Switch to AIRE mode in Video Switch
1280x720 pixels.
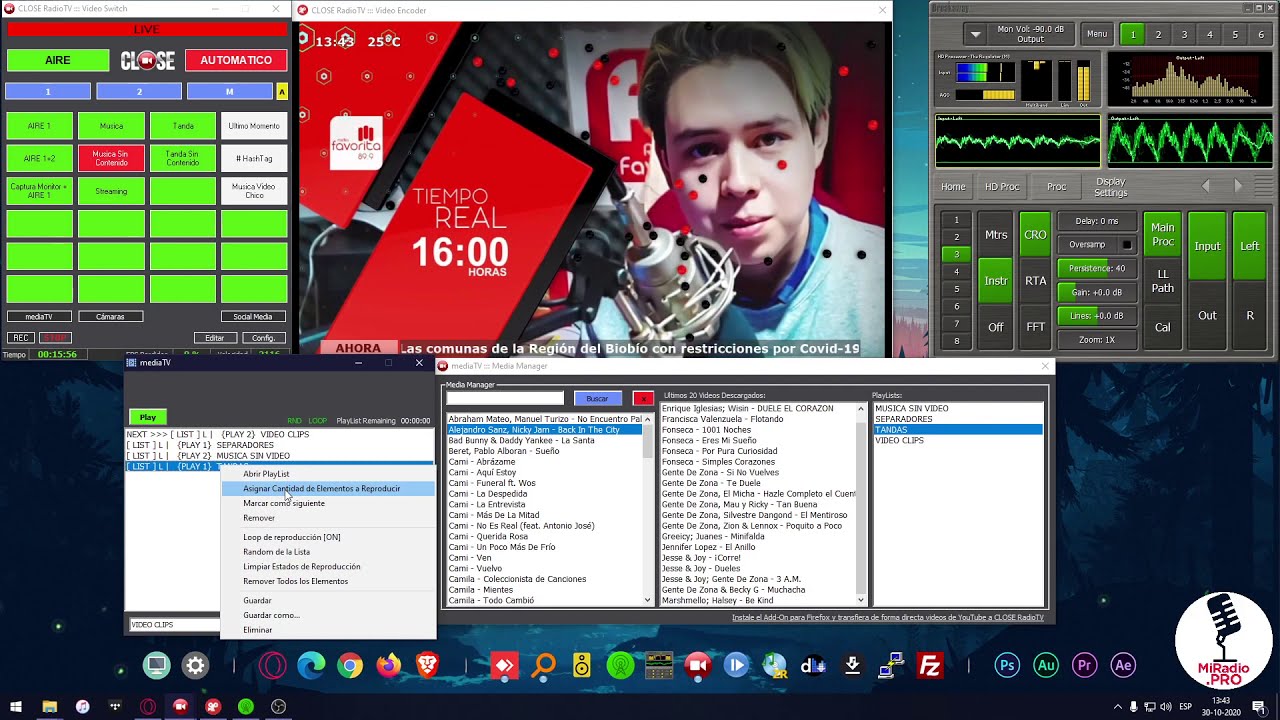[58, 60]
